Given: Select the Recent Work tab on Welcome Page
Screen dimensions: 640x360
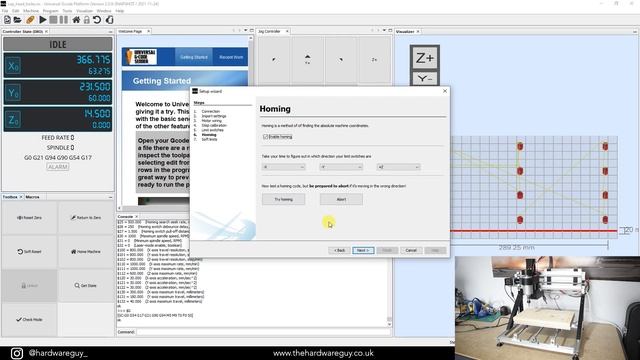Looking at the screenshot, I should 231,57.
